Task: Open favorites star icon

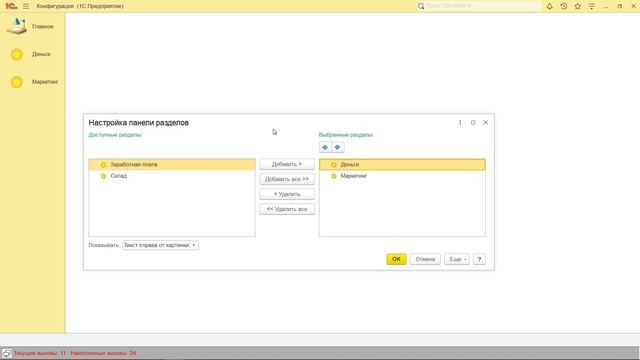Action: point(578,6)
